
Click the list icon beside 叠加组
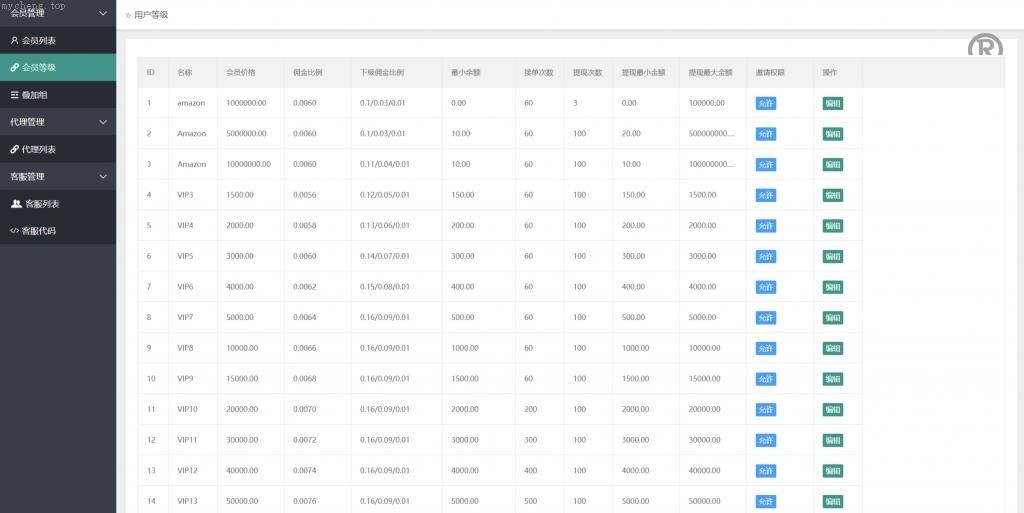click(14, 95)
